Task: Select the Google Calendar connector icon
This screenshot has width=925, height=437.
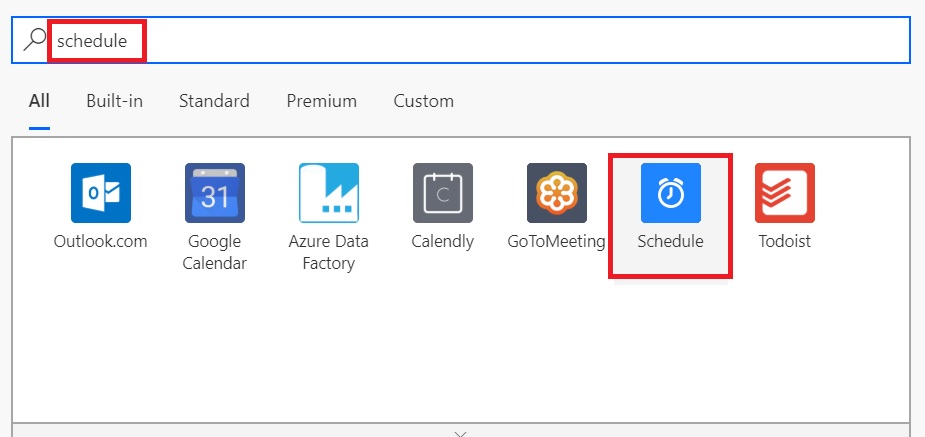Action: click(215, 193)
